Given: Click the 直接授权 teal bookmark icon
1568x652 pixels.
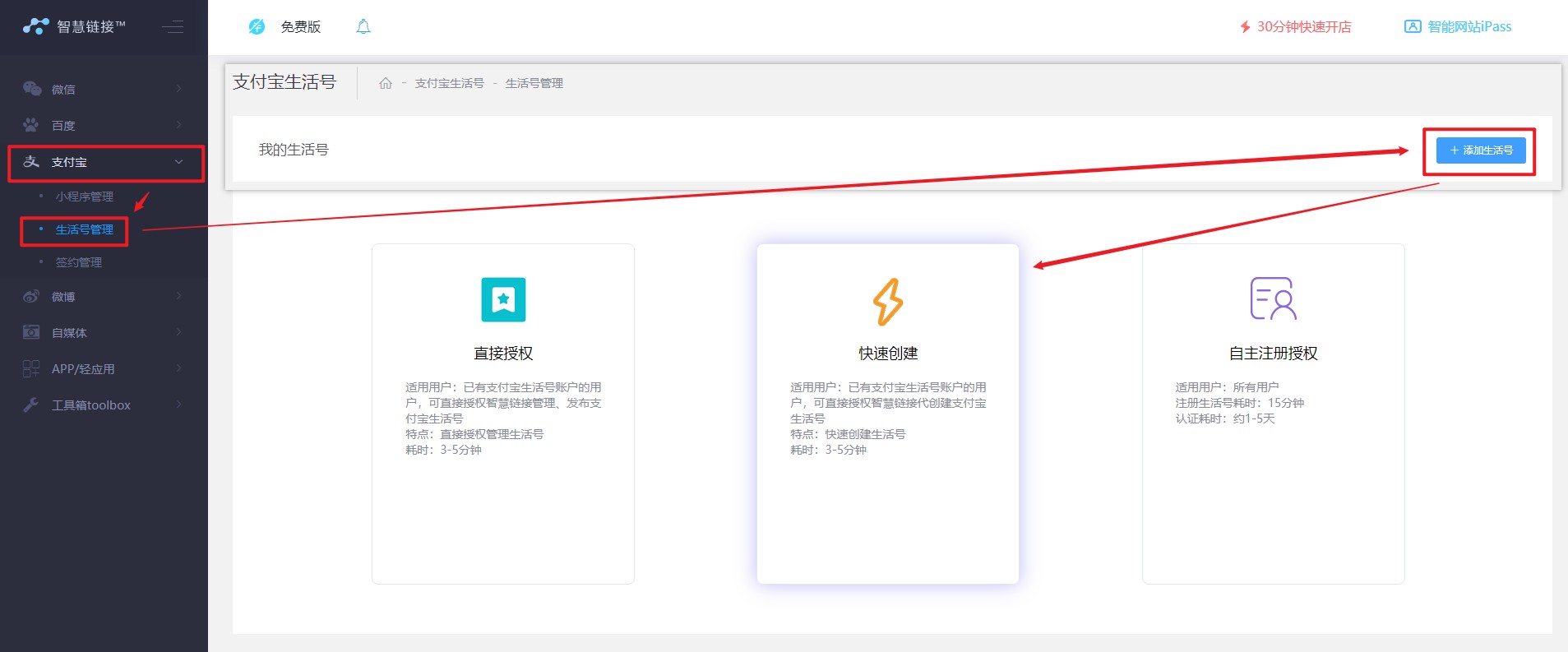Looking at the screenshot, I should (503, 299).
